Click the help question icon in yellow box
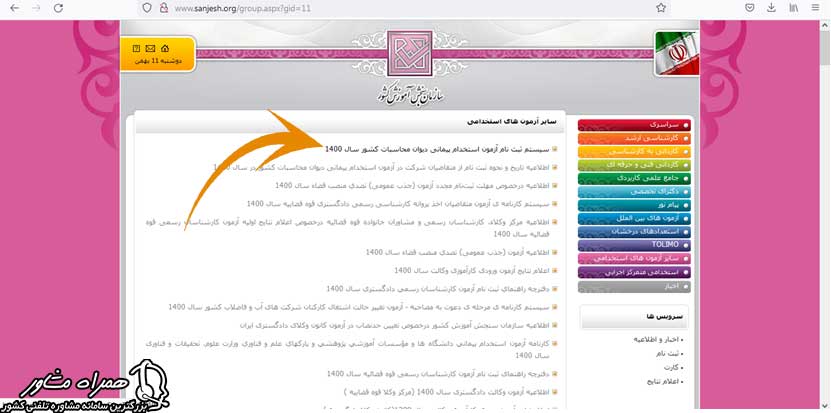The width and height of the screenshot is (831, 413). [136, 47]
